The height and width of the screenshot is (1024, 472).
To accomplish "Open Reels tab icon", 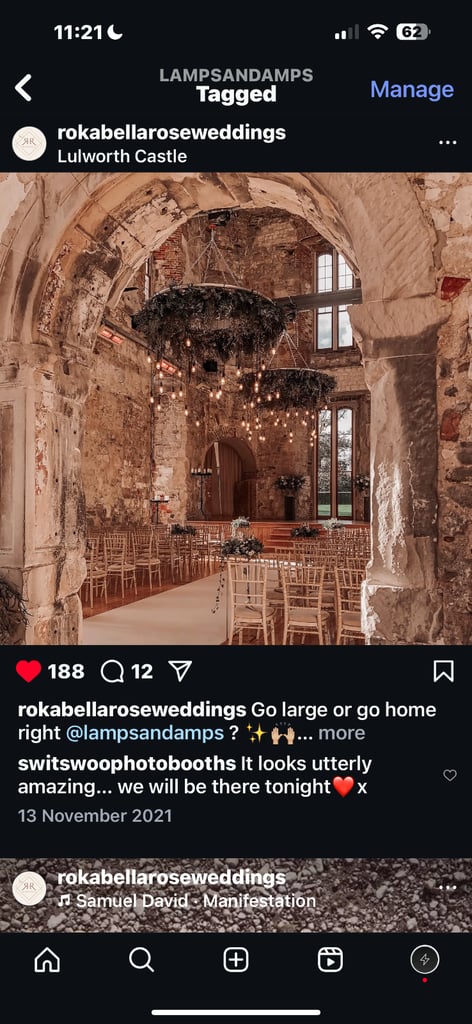I will (330, 959).
